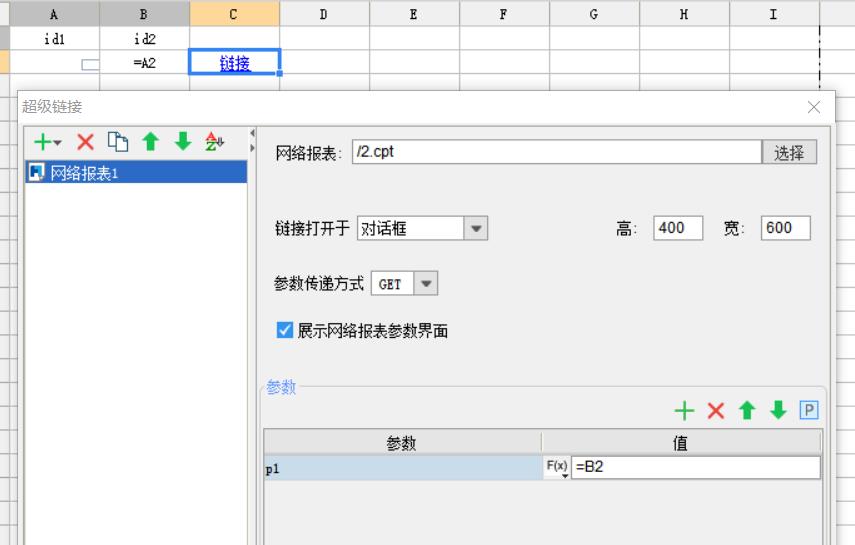Click the width field showing 600

point(785,227)
